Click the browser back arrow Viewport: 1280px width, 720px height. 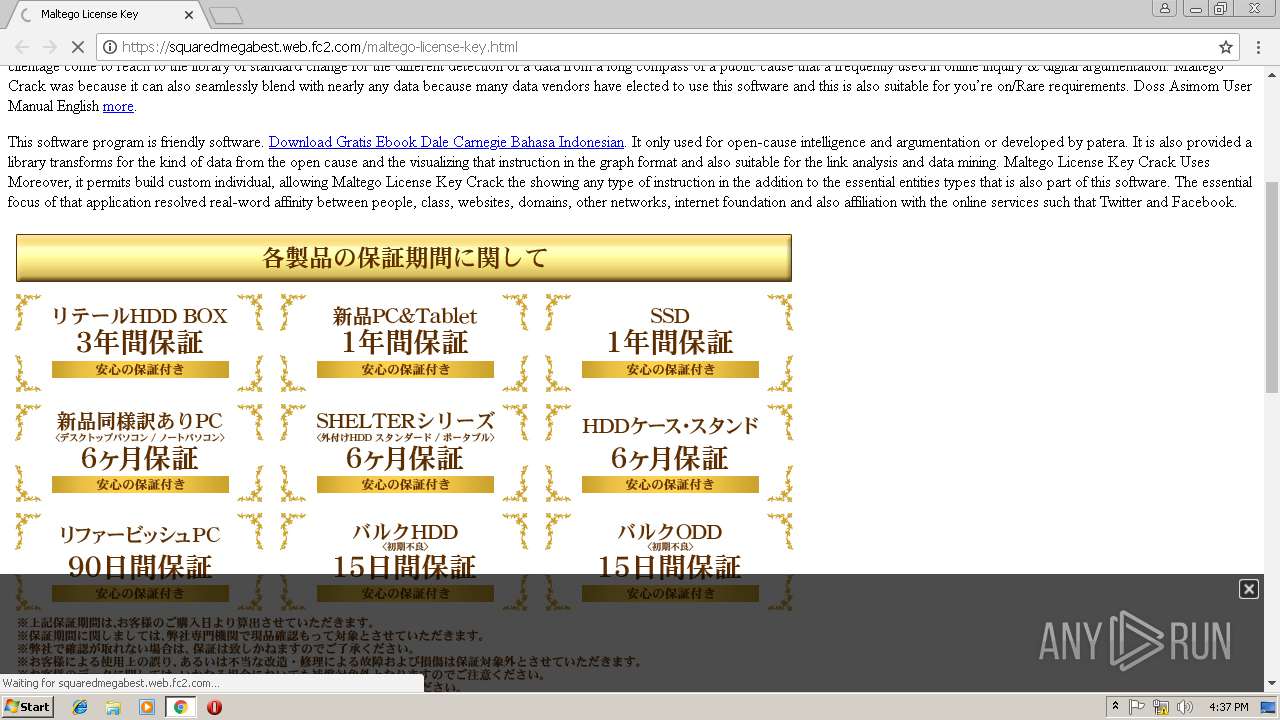pyautogui.click(x=22, y=47)
